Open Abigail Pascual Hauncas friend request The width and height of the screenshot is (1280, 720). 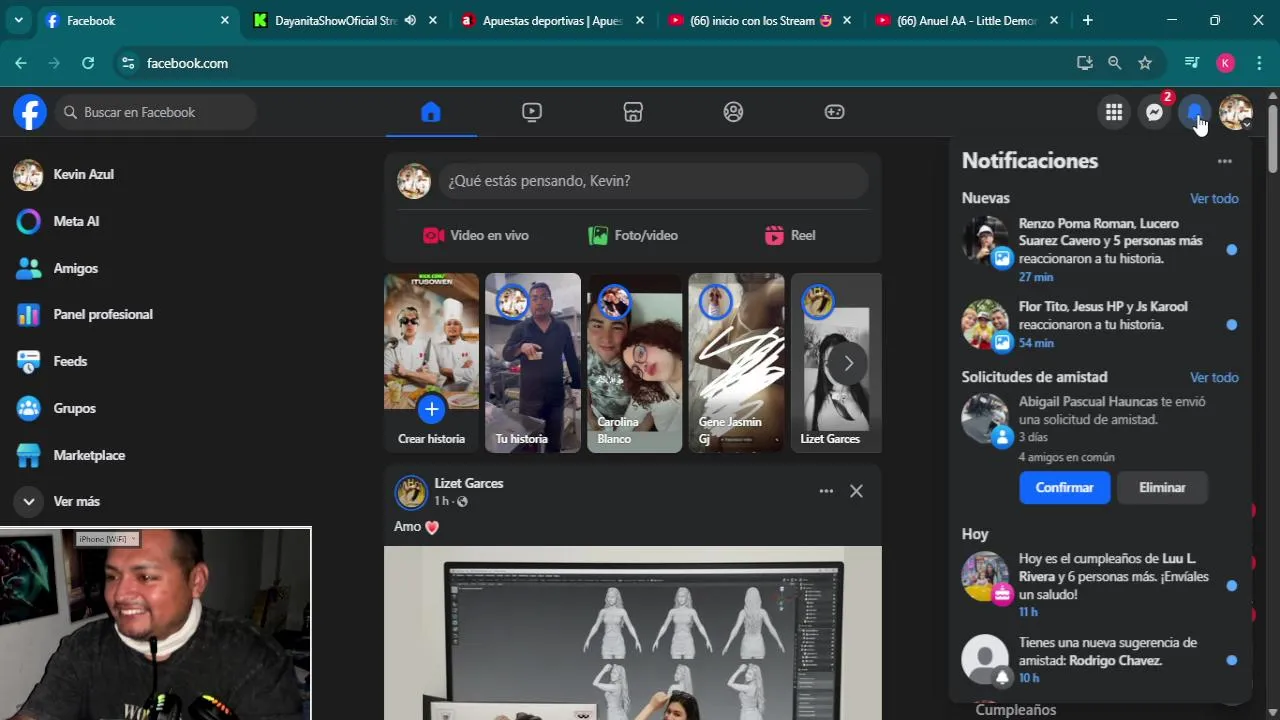coord(1100,428)
